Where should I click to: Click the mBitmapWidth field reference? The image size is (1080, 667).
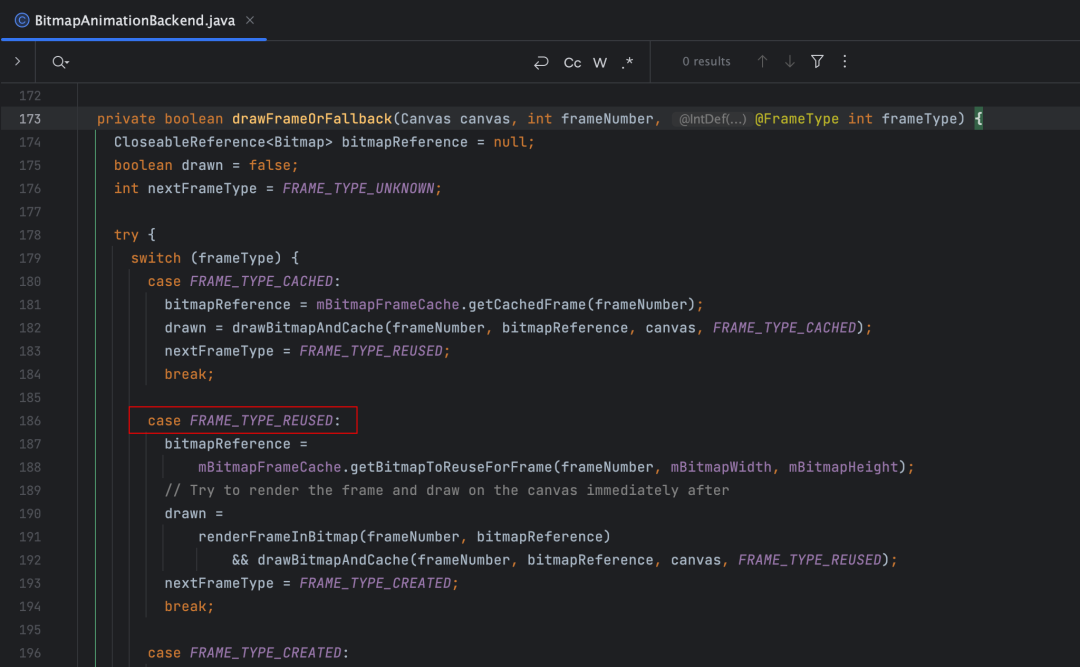[x=721, y=467]
